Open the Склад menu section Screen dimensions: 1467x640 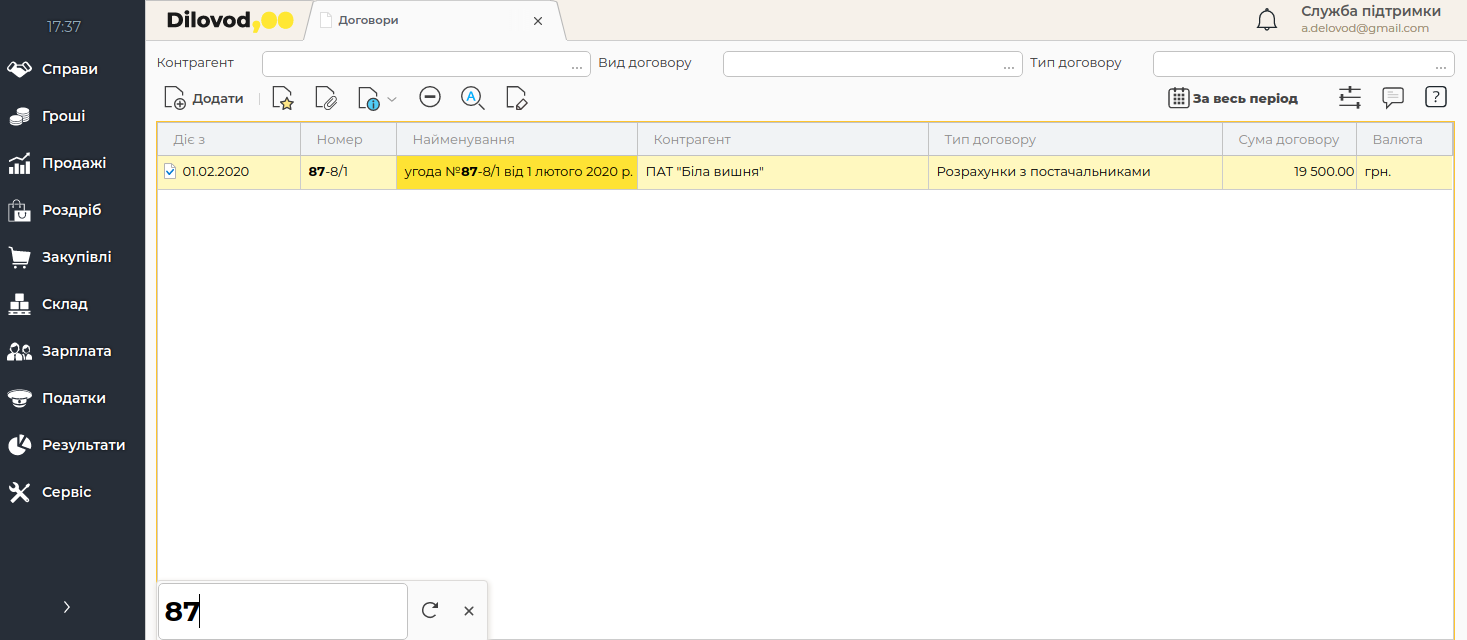pyautogui.click(x=64, y=304)
